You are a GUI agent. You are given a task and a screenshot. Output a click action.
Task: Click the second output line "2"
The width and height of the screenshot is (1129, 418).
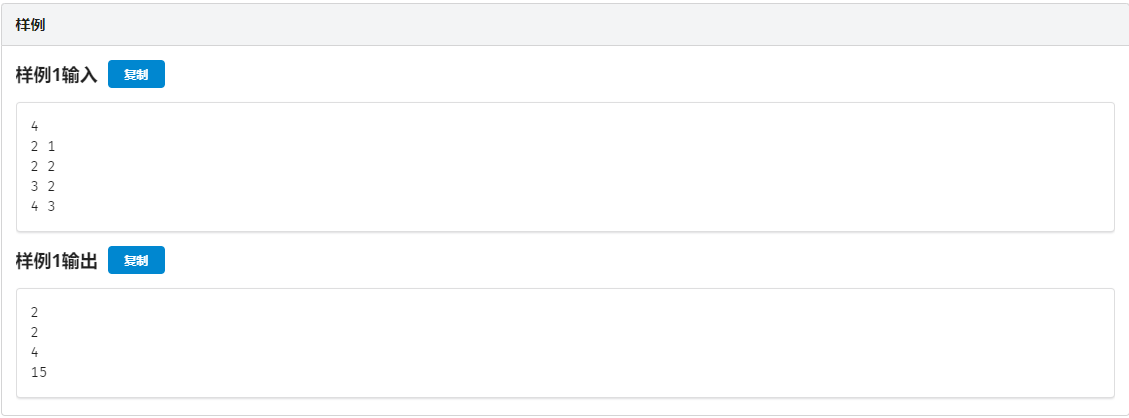tap(35, 333)
